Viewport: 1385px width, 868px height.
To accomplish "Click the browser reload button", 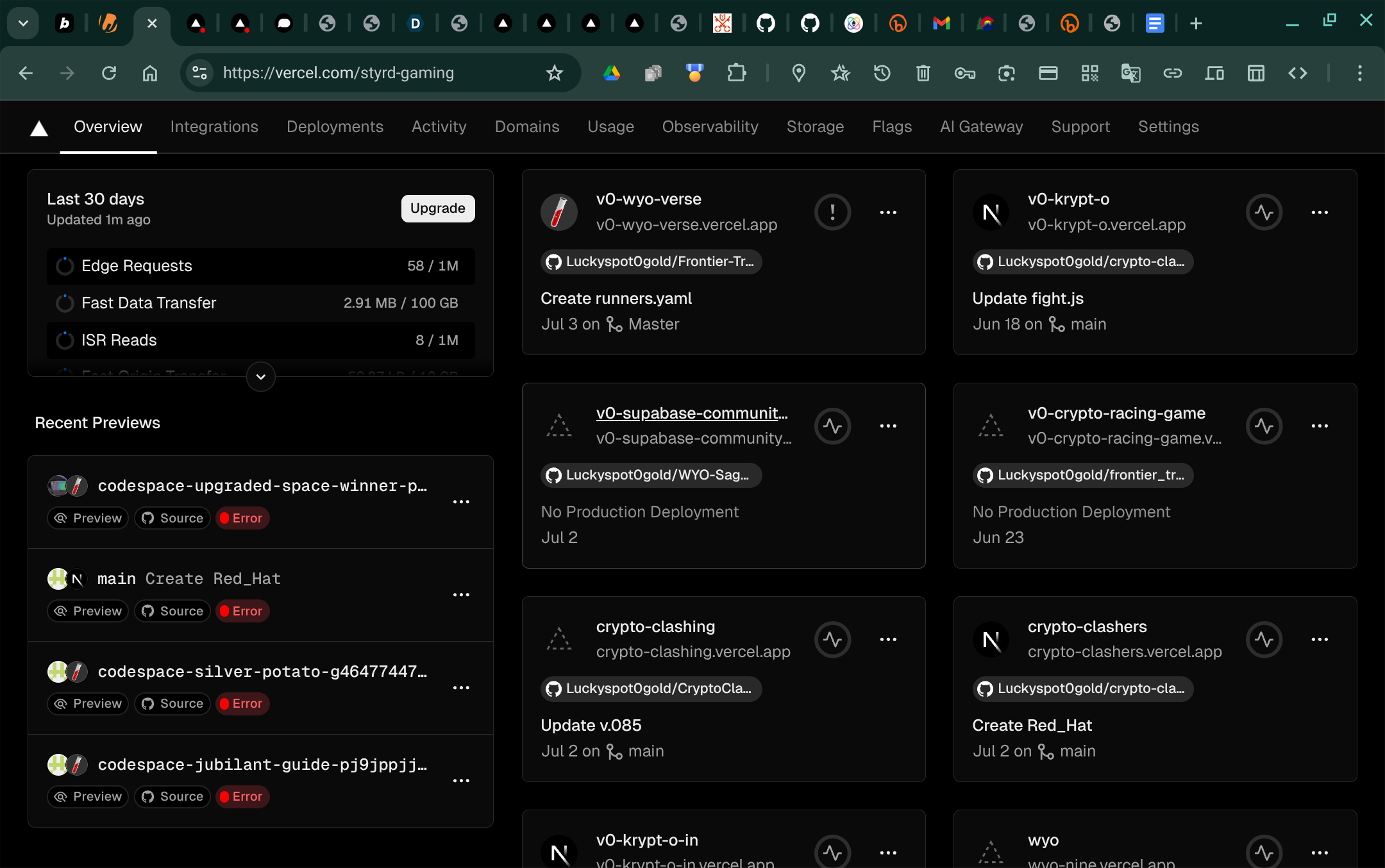I will click(109, 73).
